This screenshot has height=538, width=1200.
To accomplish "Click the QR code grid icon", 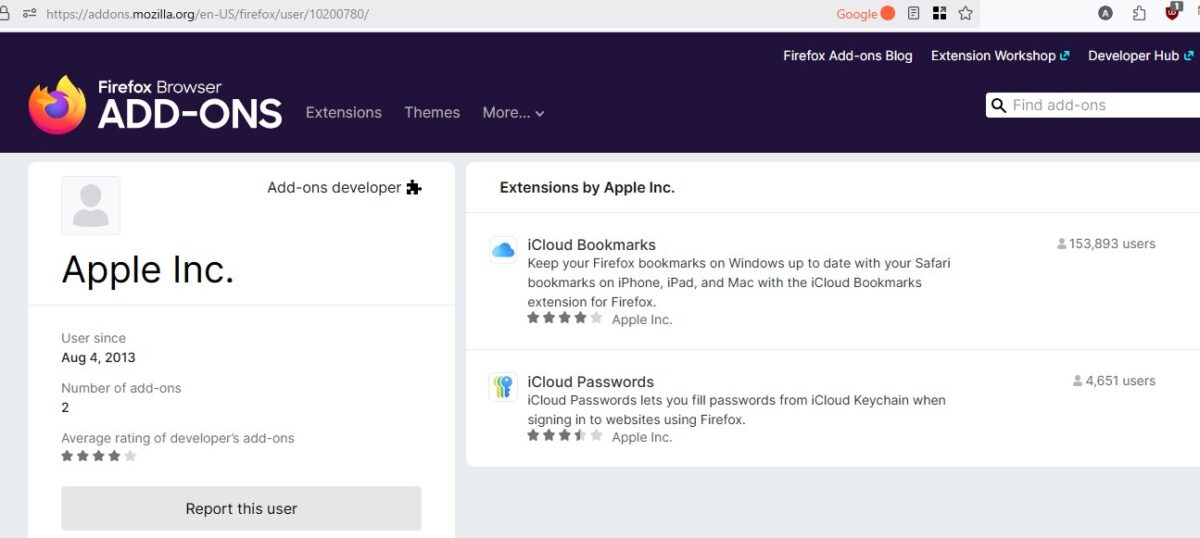I will tap(939, 14).
